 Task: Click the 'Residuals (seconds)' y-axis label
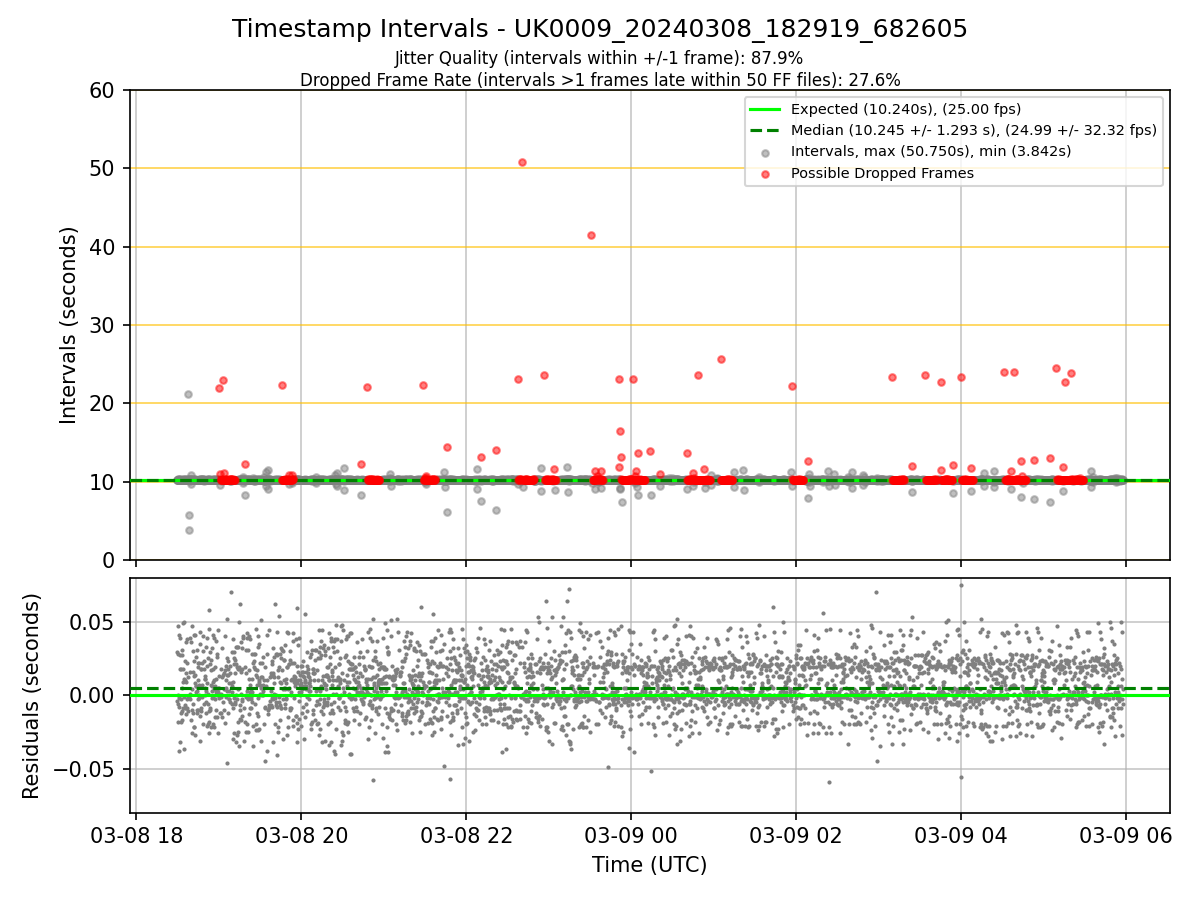coord(32,696)
